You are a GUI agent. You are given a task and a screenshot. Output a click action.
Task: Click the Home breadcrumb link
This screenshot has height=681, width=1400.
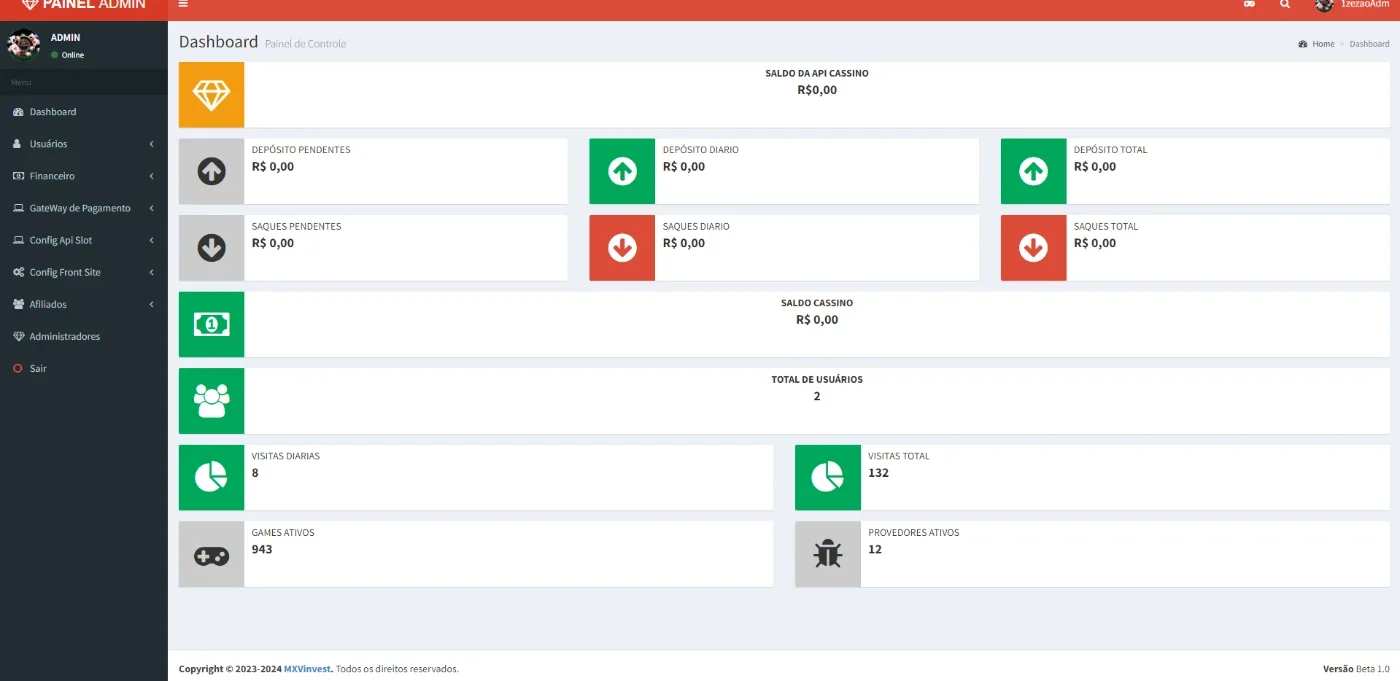(1317, 44)
